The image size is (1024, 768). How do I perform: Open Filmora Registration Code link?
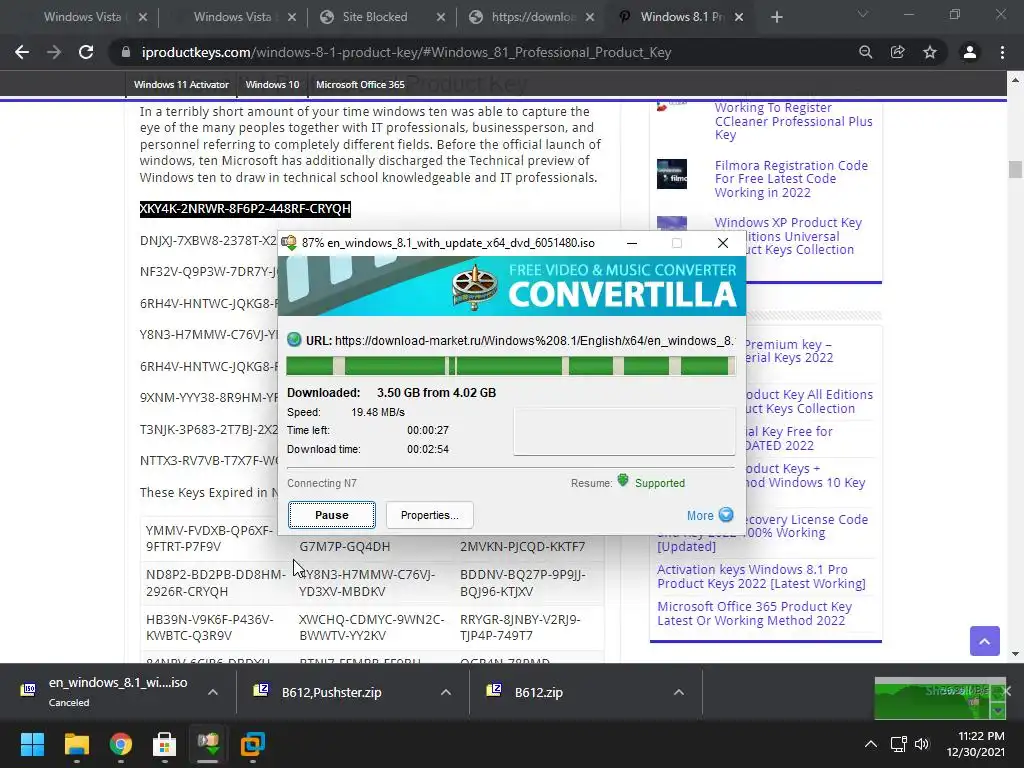pyautogui.click(x=791, y=179)
